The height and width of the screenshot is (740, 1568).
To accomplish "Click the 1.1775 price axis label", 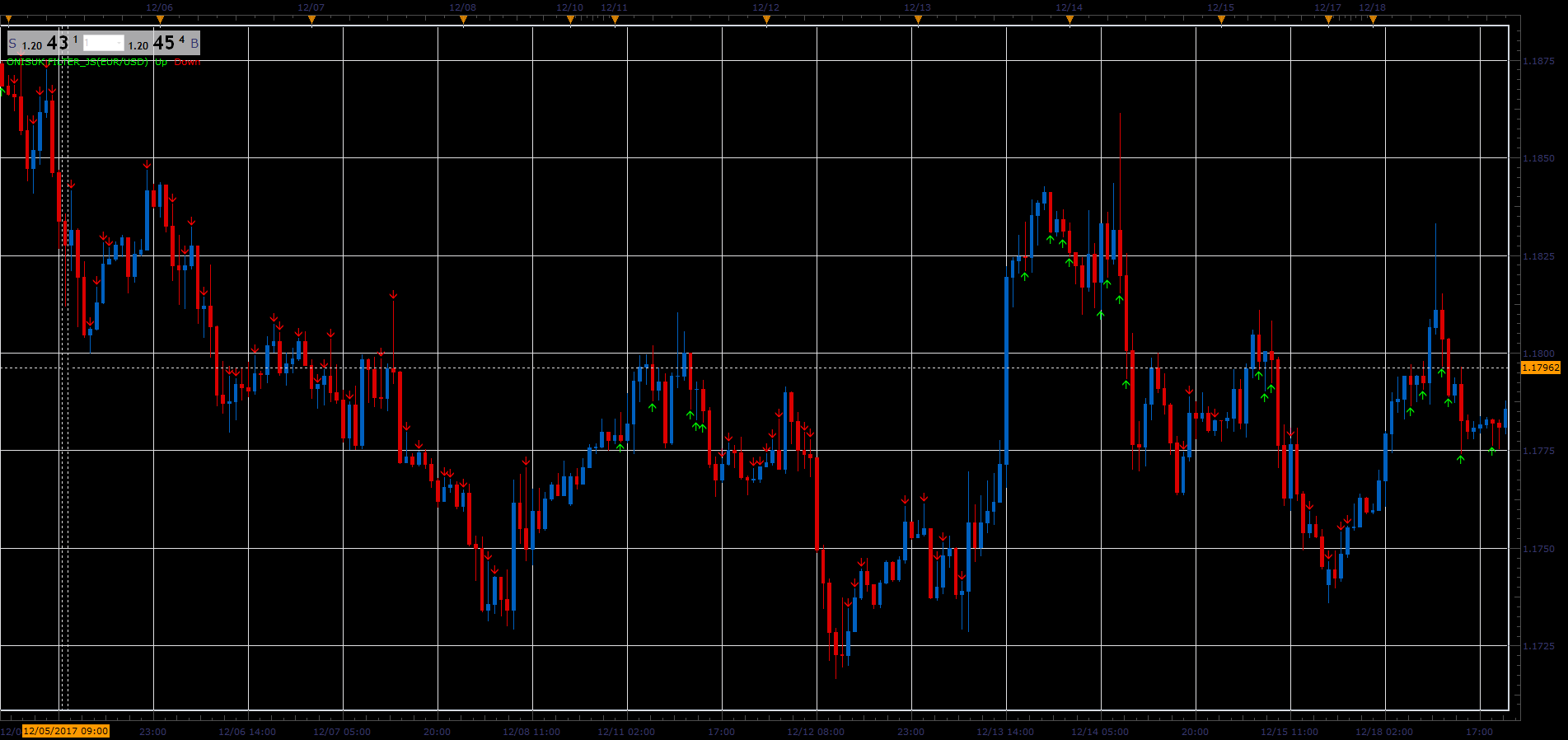I will coord(1538,451).
